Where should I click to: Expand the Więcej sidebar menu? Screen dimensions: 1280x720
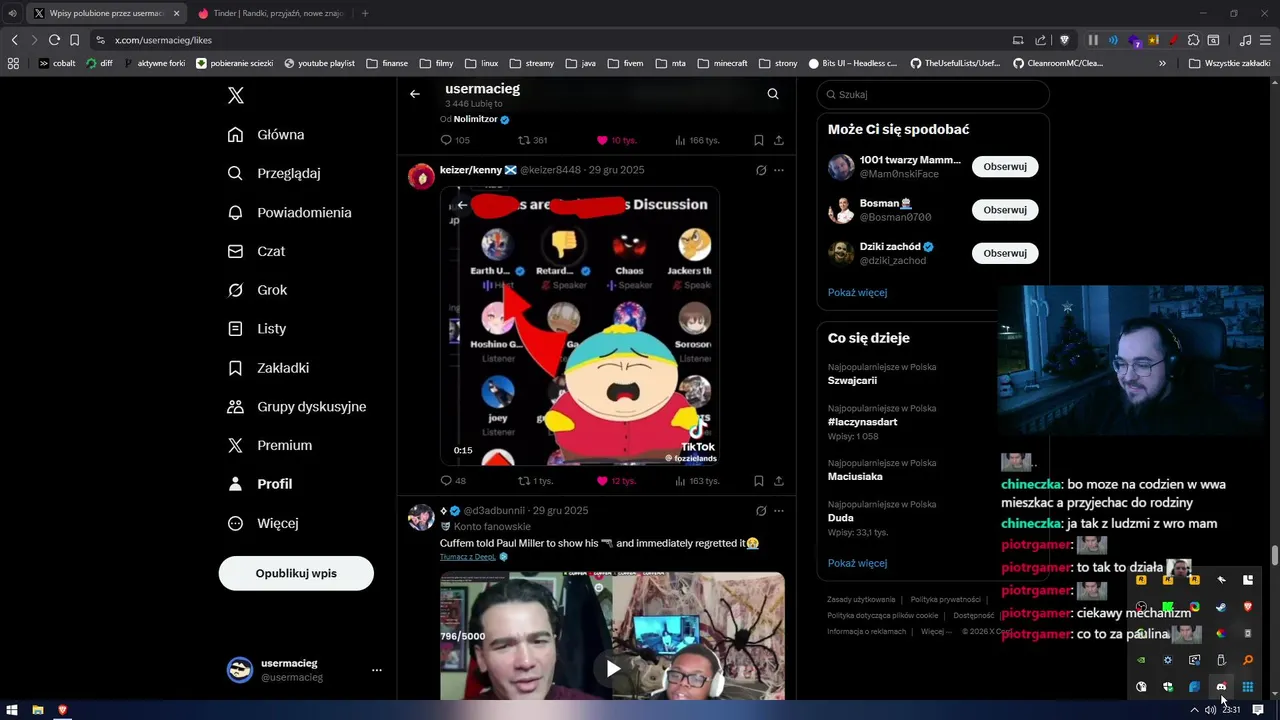point(263,523)
